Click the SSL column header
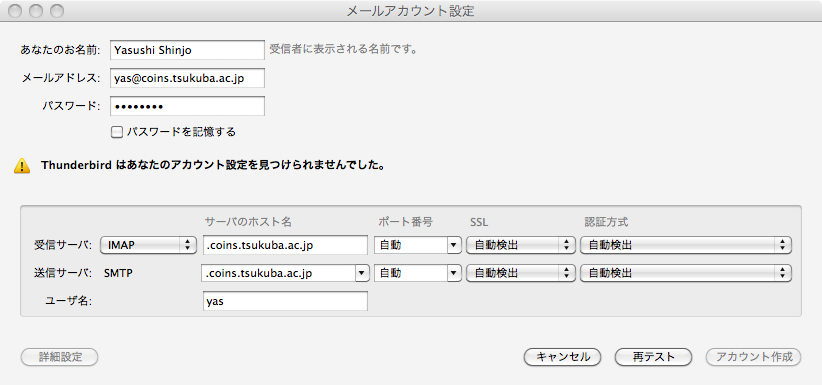 point(479,222)
